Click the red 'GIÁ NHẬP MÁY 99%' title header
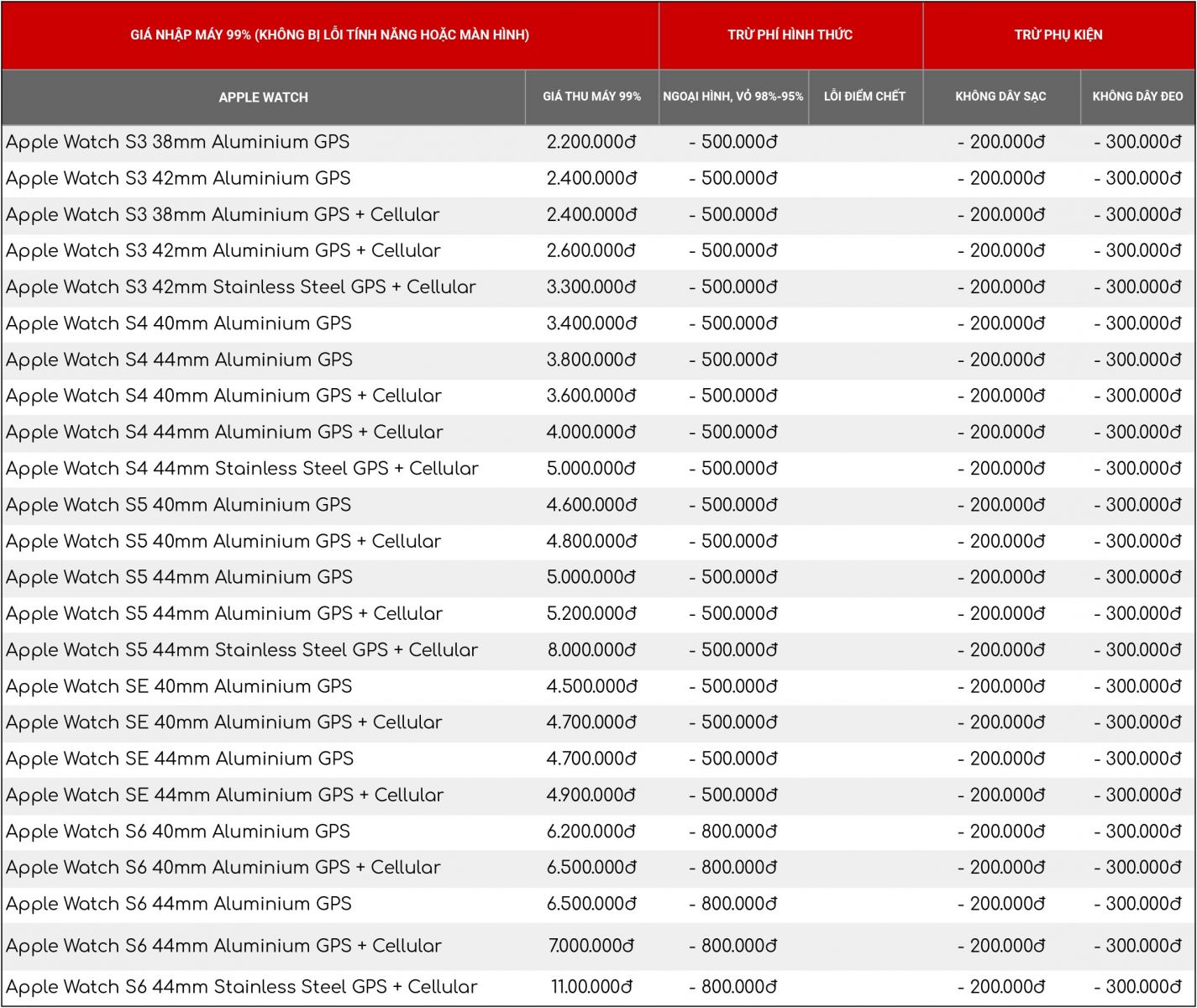The height and width of the screenshot is (1008, 1197). point(329,34)
